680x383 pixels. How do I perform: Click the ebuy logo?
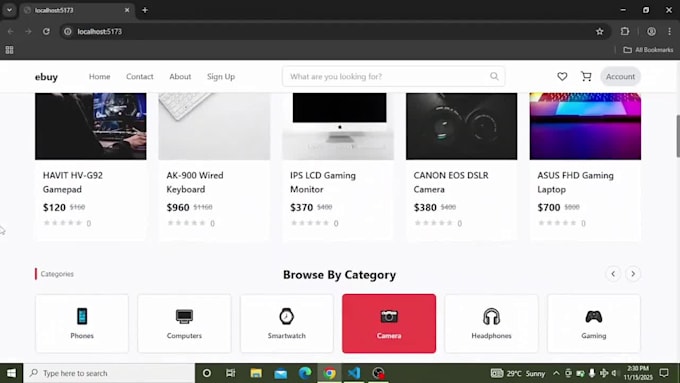coord(46,77)
